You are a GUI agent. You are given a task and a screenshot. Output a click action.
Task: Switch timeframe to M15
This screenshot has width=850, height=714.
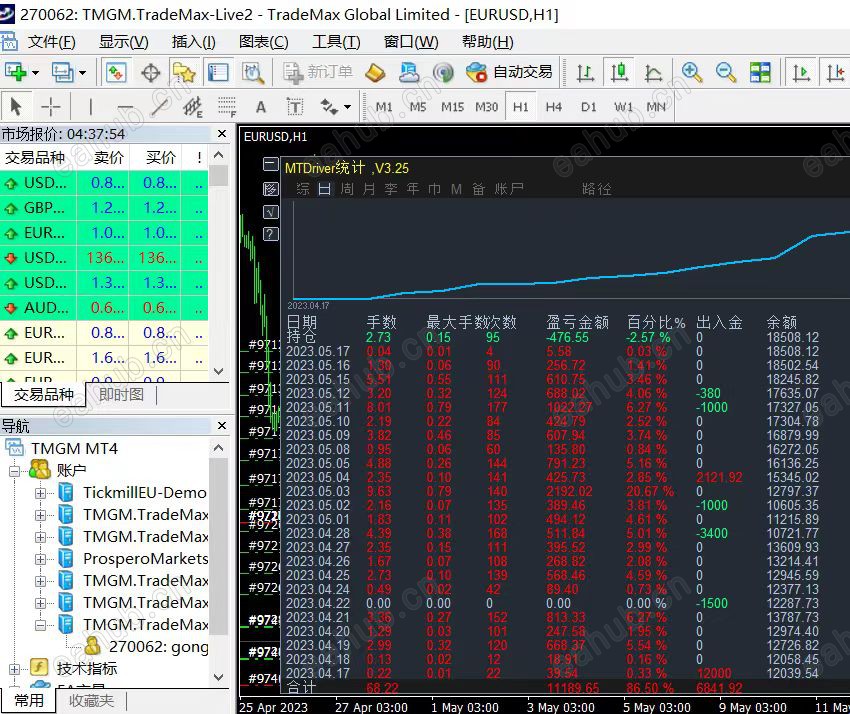pyautogui.click(x=452, y=107)
